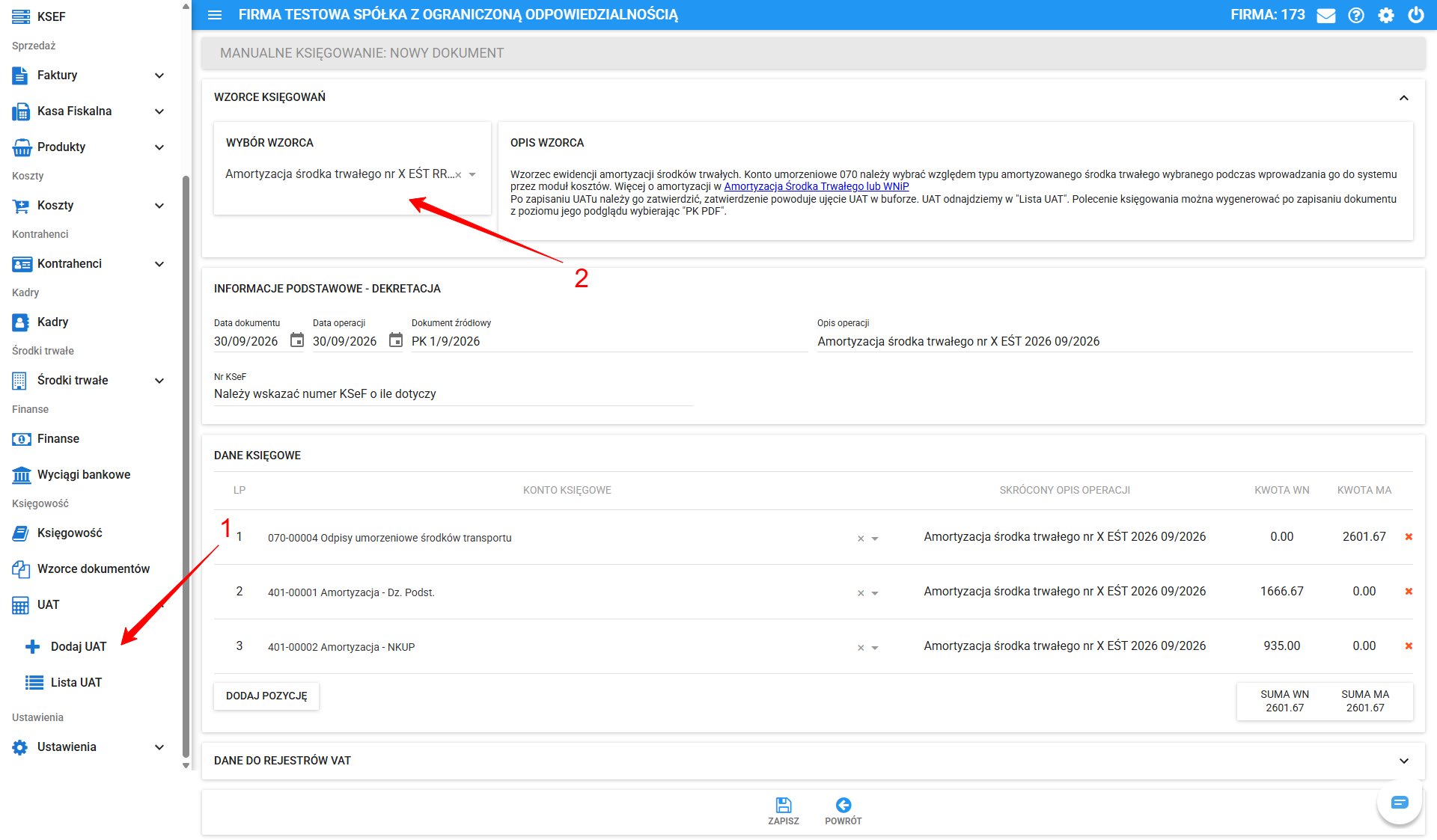The width and height of the screenshot is (1437, 840).
Task: Click the Dokument źródłowy field
Action: pyautogui.click(x=609, y=341)
